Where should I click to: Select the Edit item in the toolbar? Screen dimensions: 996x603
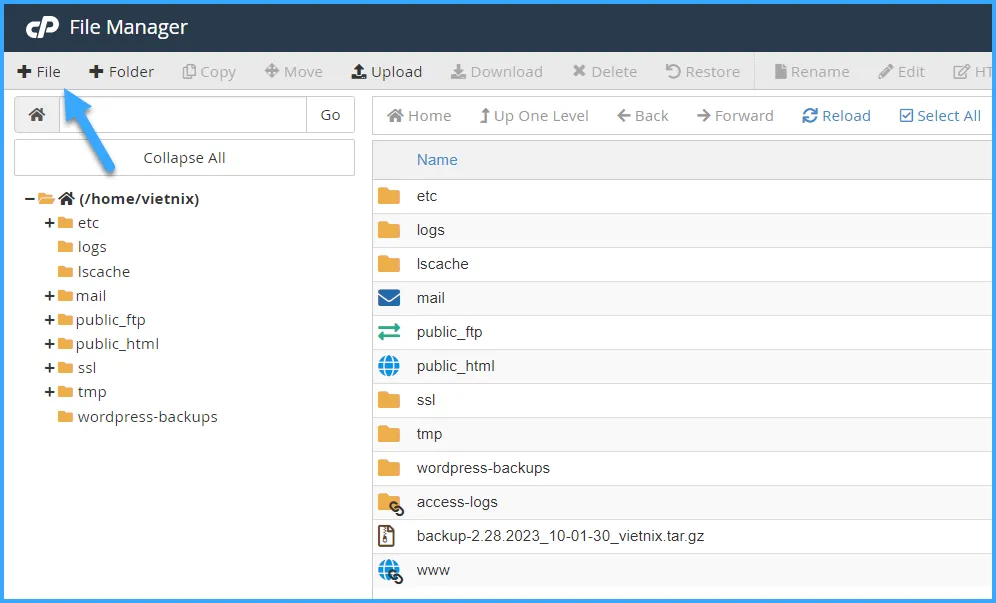pos(902,71)
